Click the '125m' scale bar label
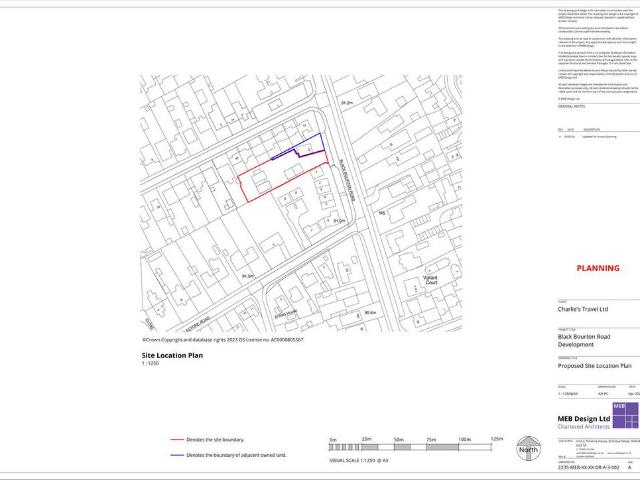Viewport: 640px width, 480px height. coord(497,439)
